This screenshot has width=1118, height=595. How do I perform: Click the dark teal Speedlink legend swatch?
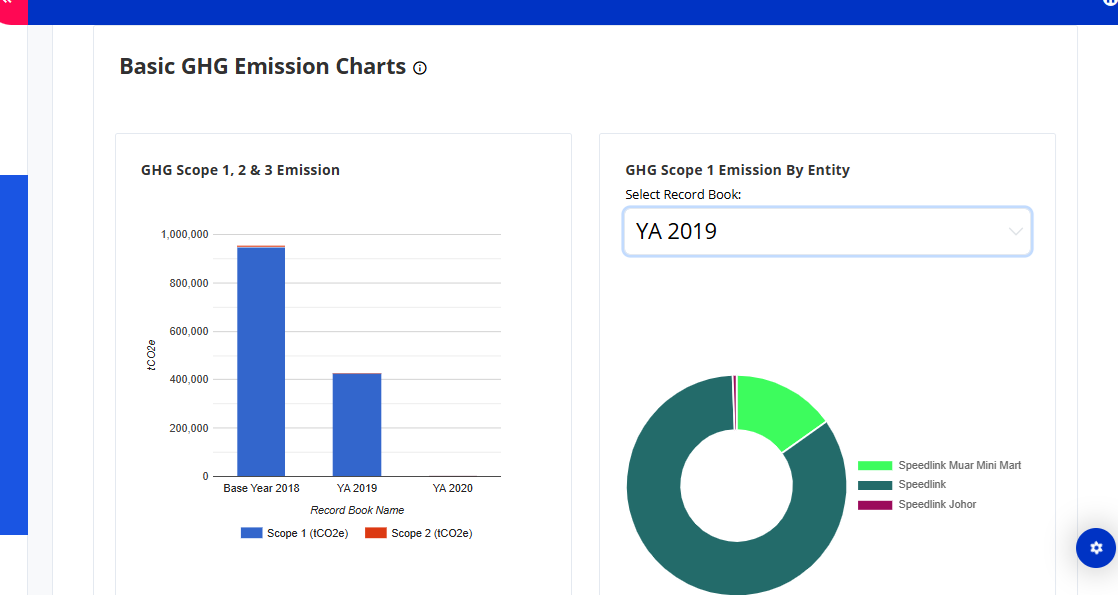coord(874,485)
